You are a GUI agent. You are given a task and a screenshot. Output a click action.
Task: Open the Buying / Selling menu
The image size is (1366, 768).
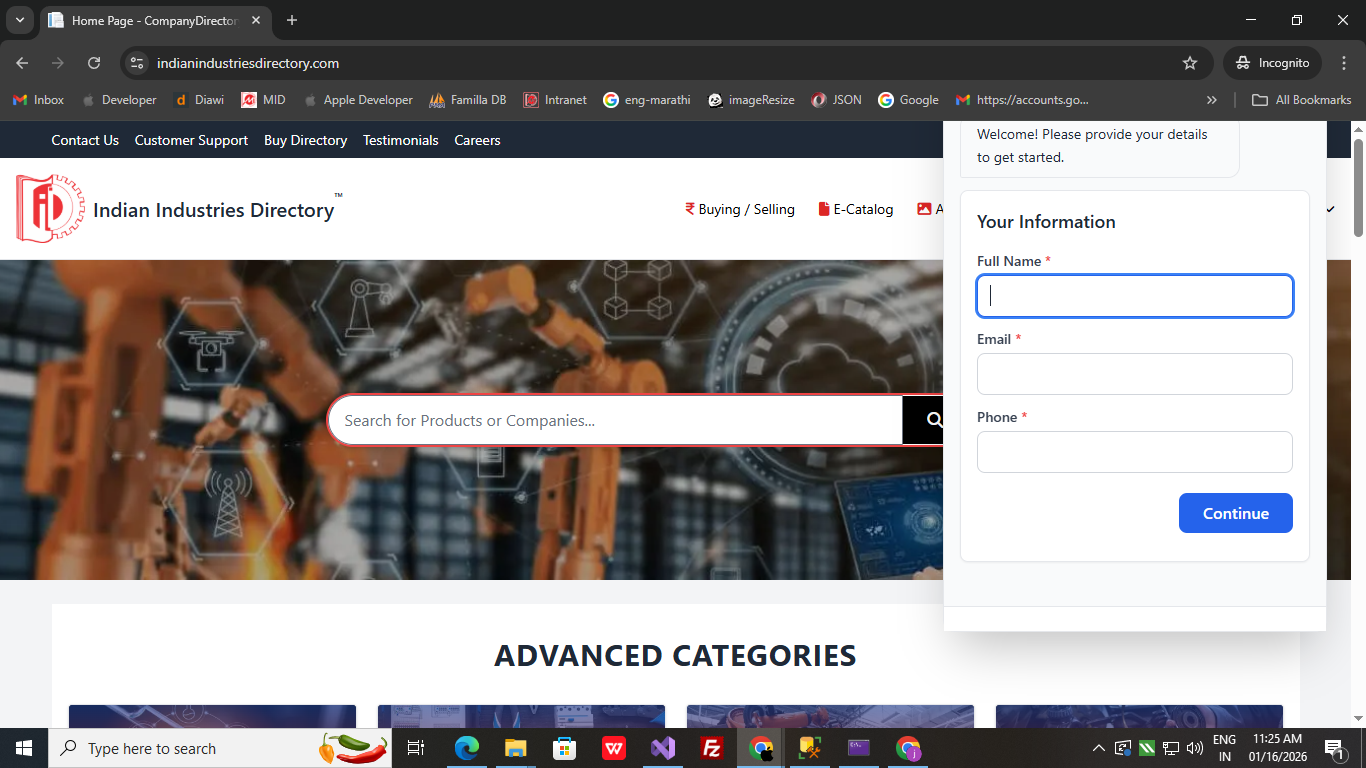click(740, 209)
